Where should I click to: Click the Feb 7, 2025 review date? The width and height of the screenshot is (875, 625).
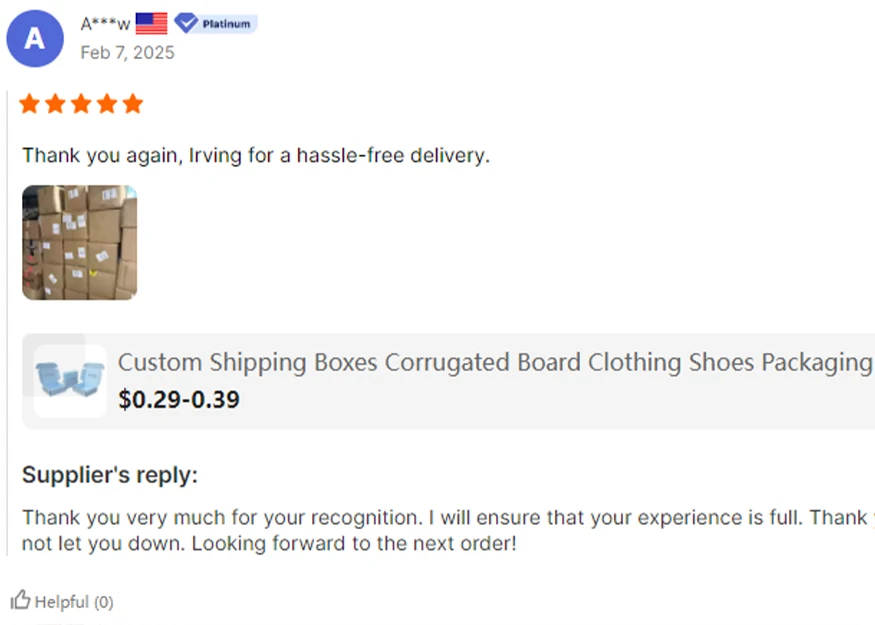(x=127, y=52)
